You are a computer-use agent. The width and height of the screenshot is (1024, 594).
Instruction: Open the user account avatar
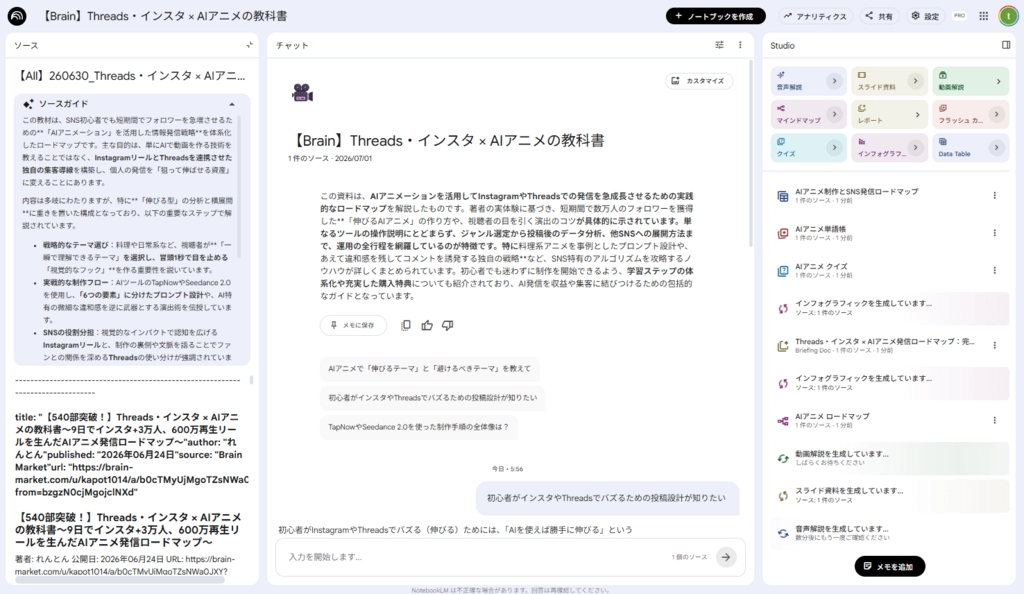pyautogui.click(x=1008, y=16)
